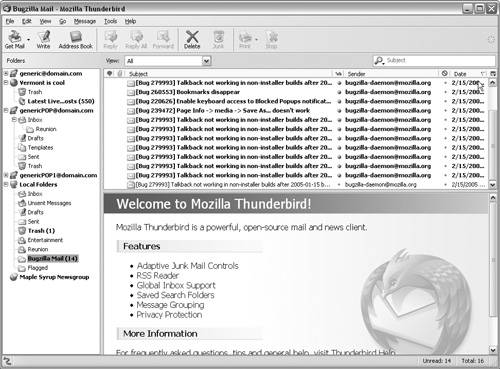This screenshot has height=369, width=500.
Task: Click the search magnifier icon
Action: [379, 61]
